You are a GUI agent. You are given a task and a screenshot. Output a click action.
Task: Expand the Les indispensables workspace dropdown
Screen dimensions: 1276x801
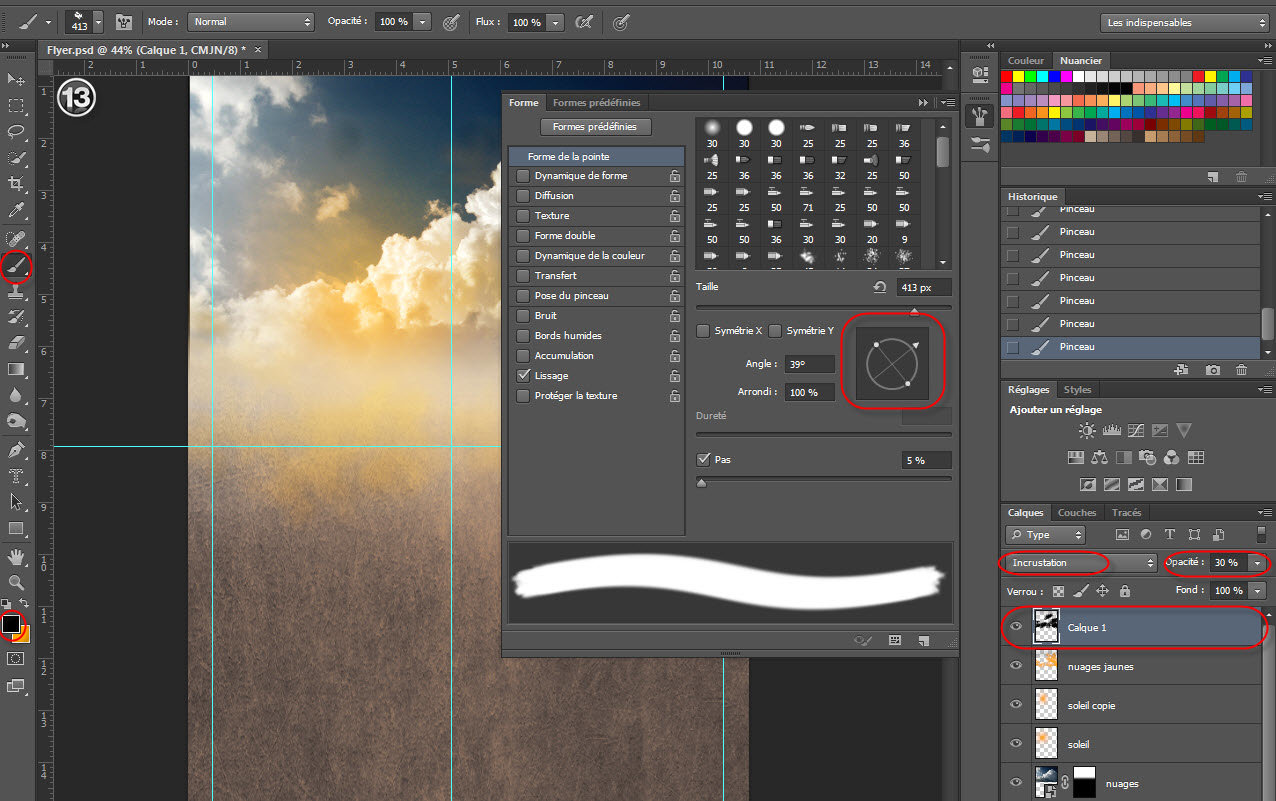point(1184,22)
